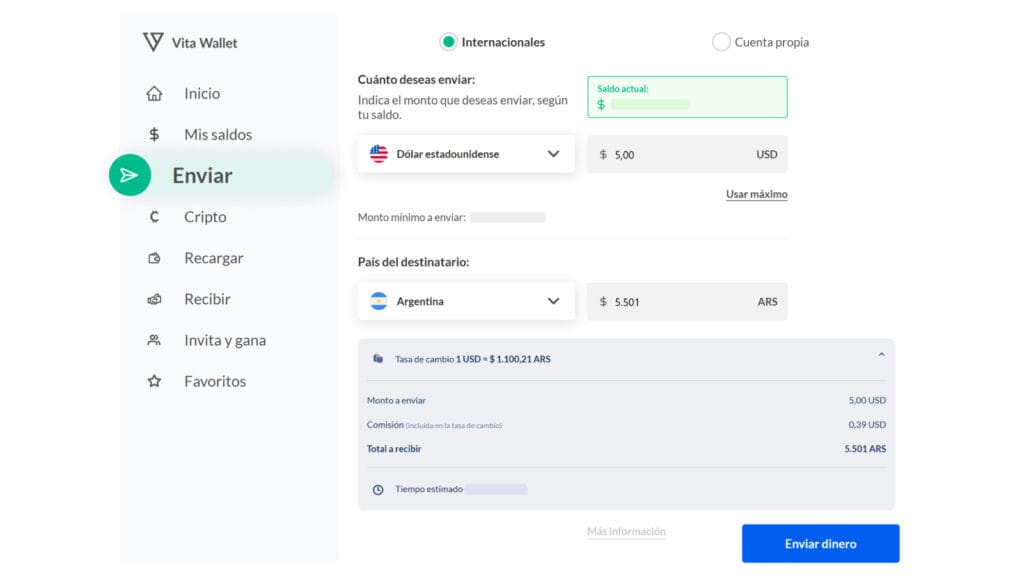Select the Cuenta propia radio button
1024x579 pixels.
point(721,42)
